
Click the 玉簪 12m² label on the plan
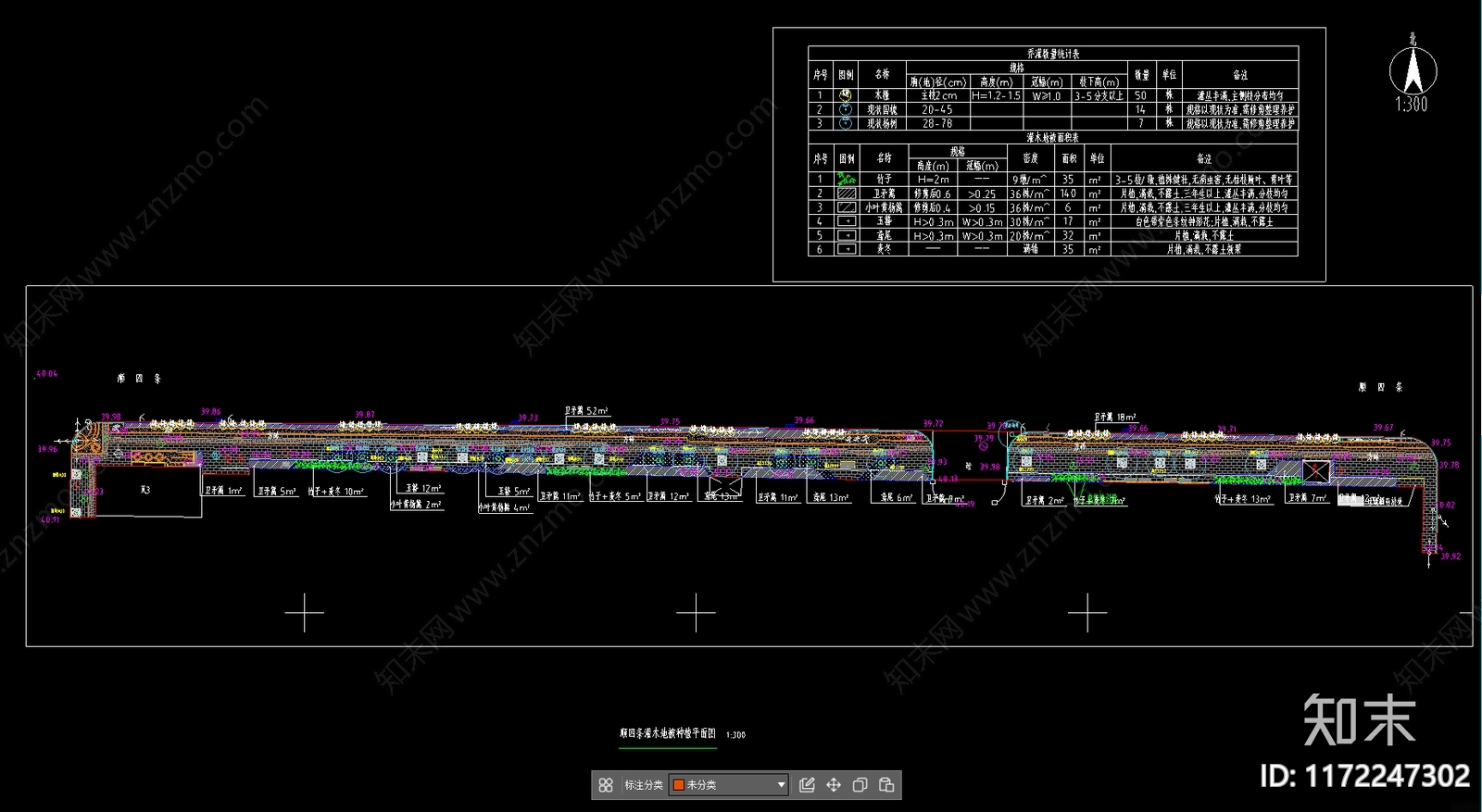(x=423, y=488)
